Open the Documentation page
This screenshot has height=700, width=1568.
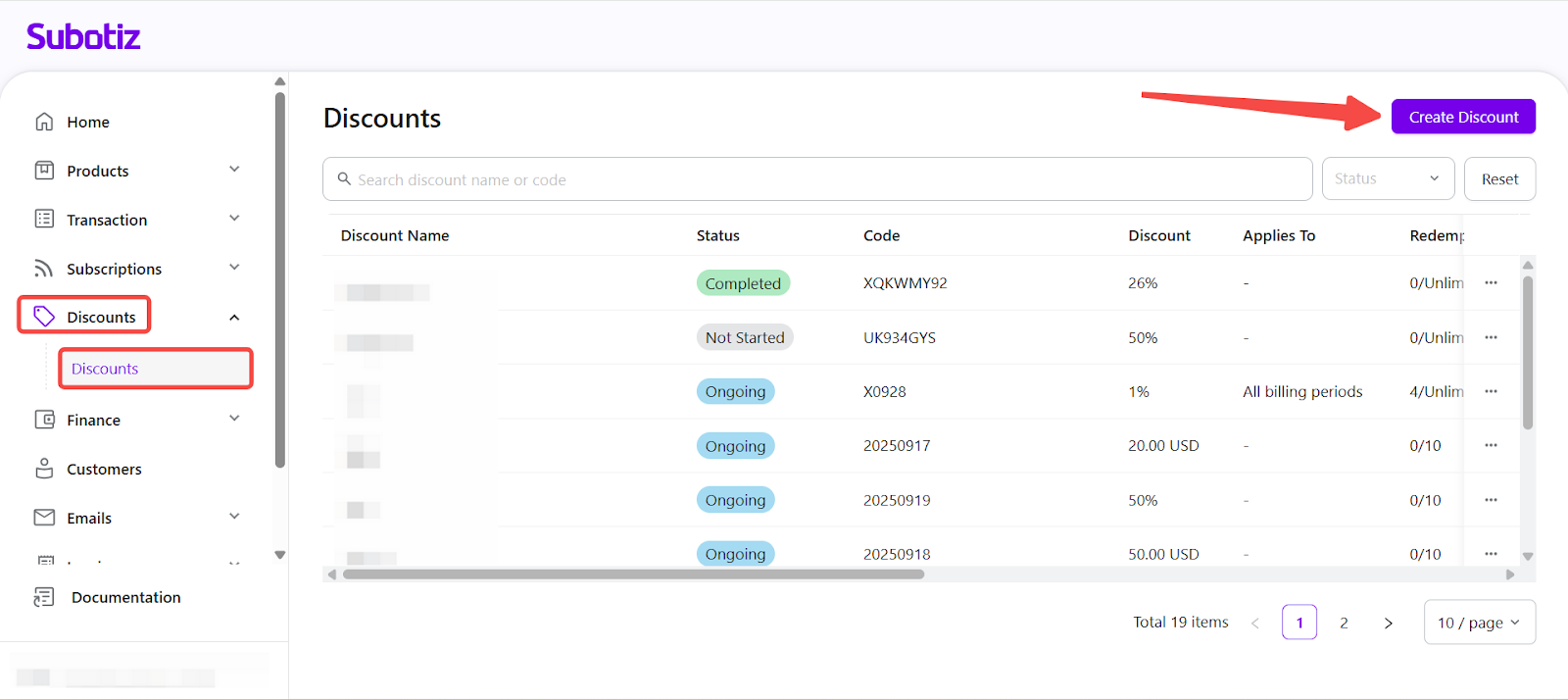(x=125, y=597)
